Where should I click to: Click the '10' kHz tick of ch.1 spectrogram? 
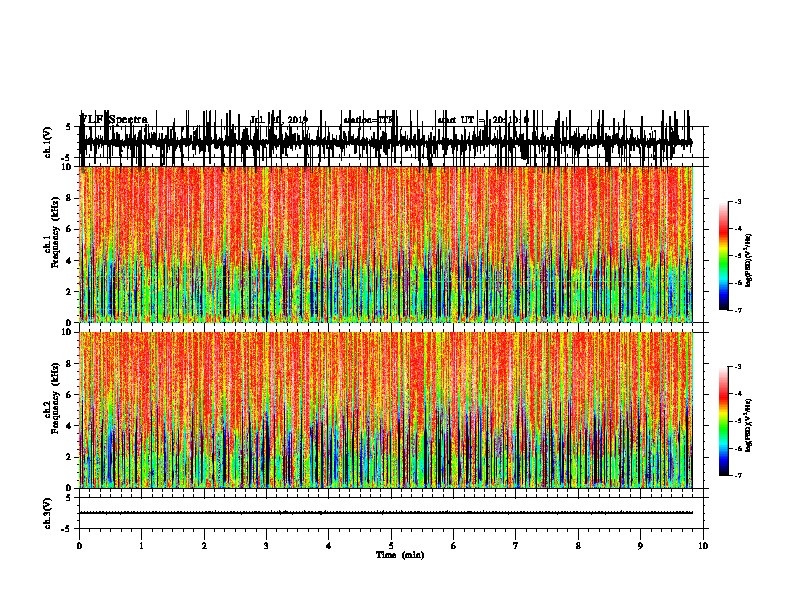pyautogui.click(x=66, y=167)
